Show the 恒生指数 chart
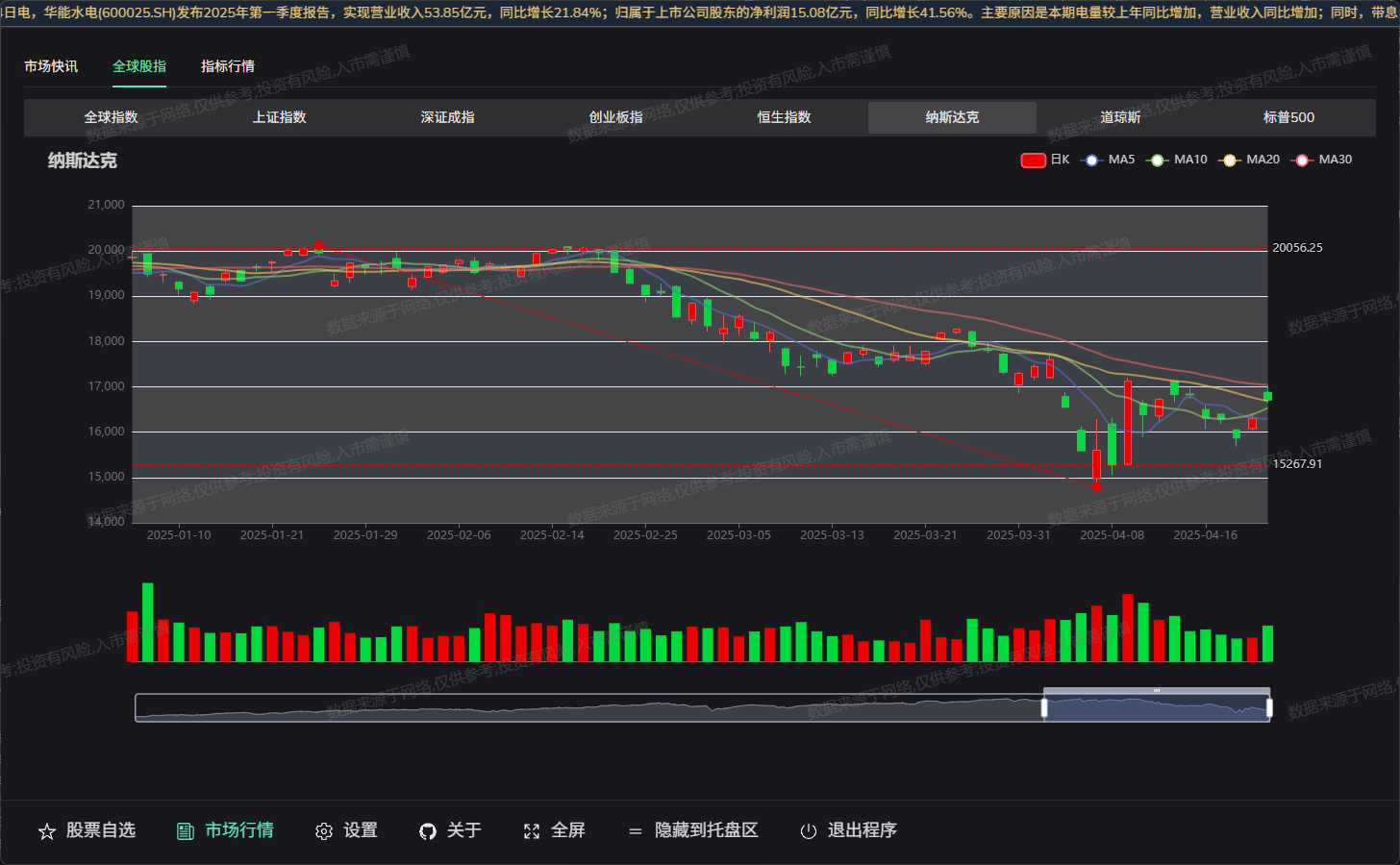Viewport: 1400px width, 865px height. pyautogui.click(x=784, y=117)
